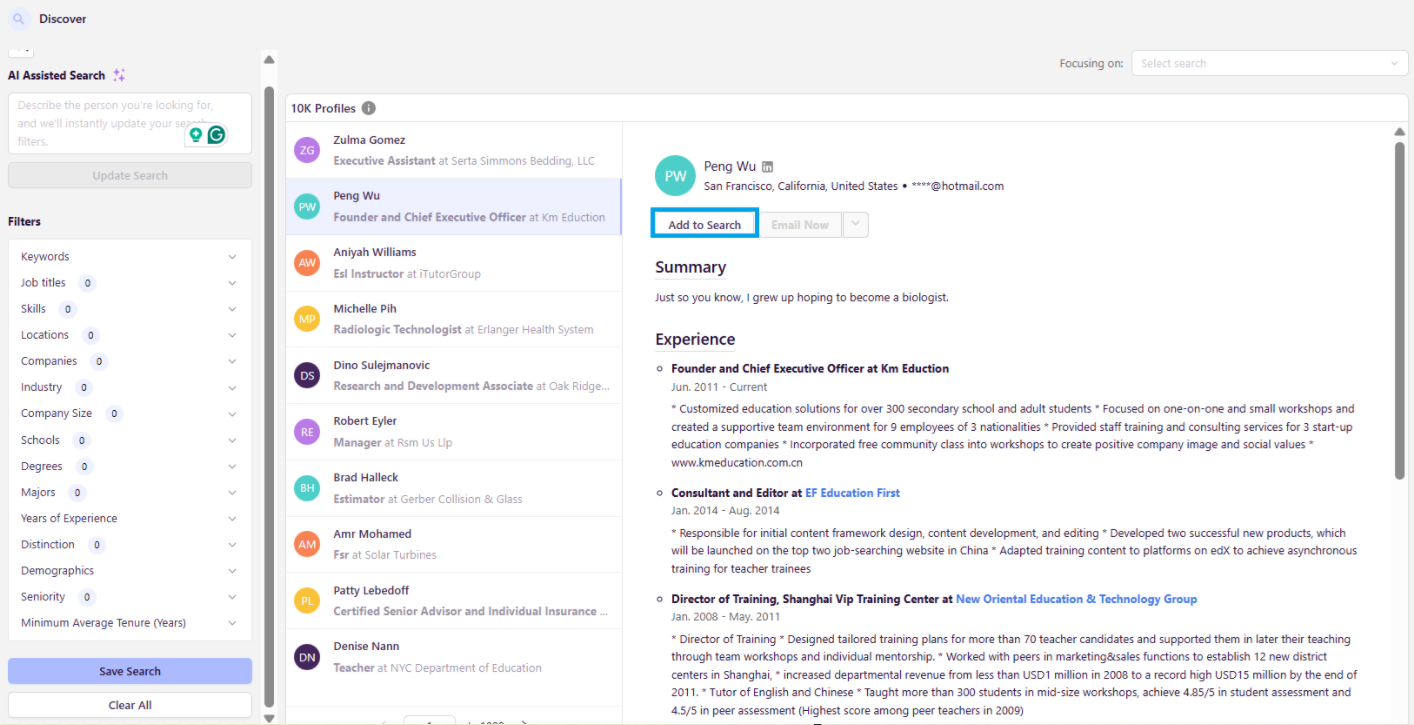
Task: Click the Save Search button
Action: pyautogui.click(x=130, y=671)
